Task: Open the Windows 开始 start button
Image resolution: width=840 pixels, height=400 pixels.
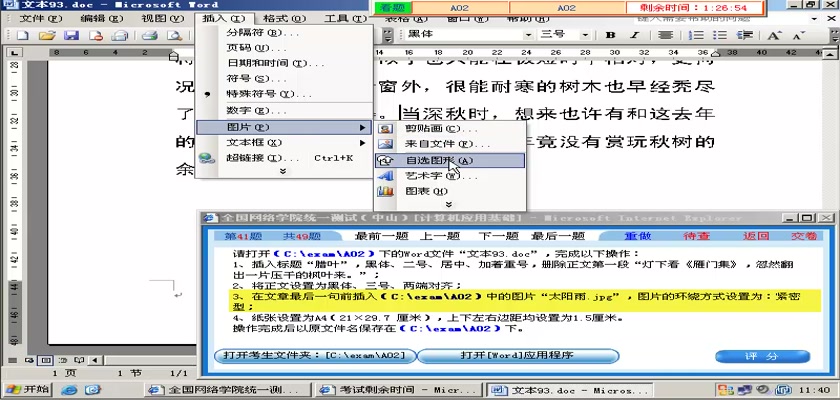Action: 27,389
